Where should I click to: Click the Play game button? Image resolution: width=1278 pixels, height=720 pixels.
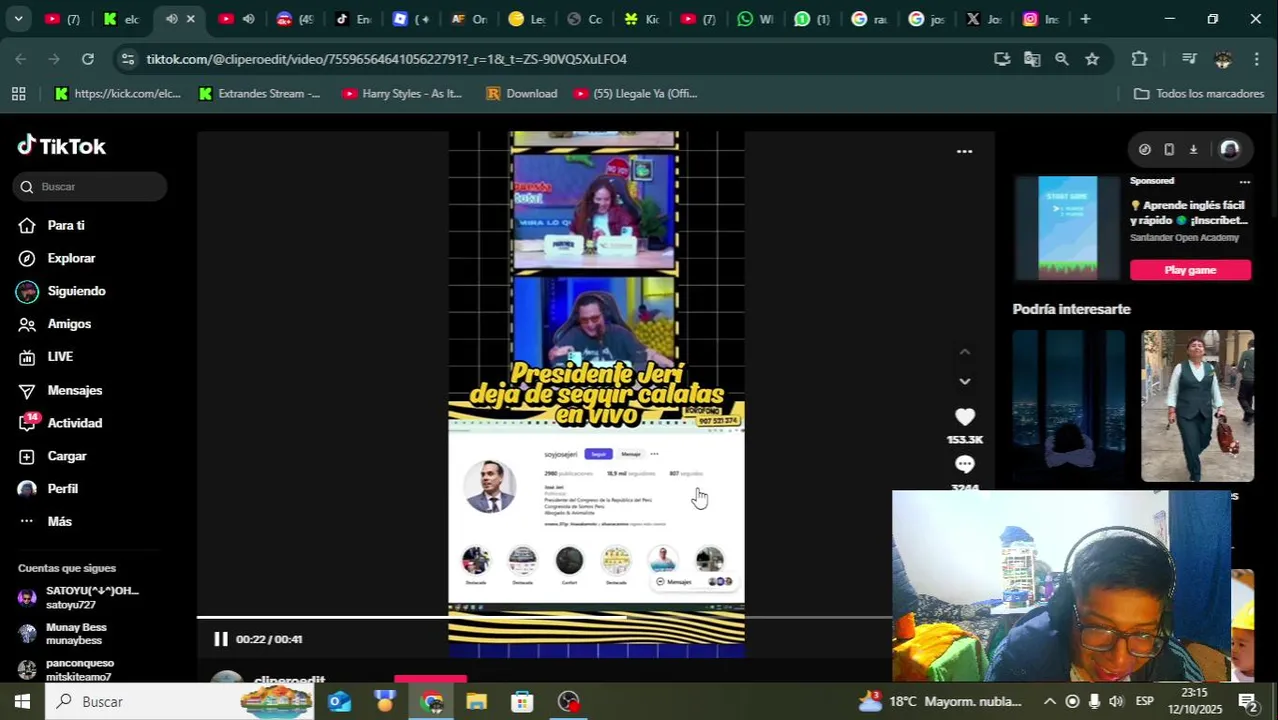pos(1190,270)
